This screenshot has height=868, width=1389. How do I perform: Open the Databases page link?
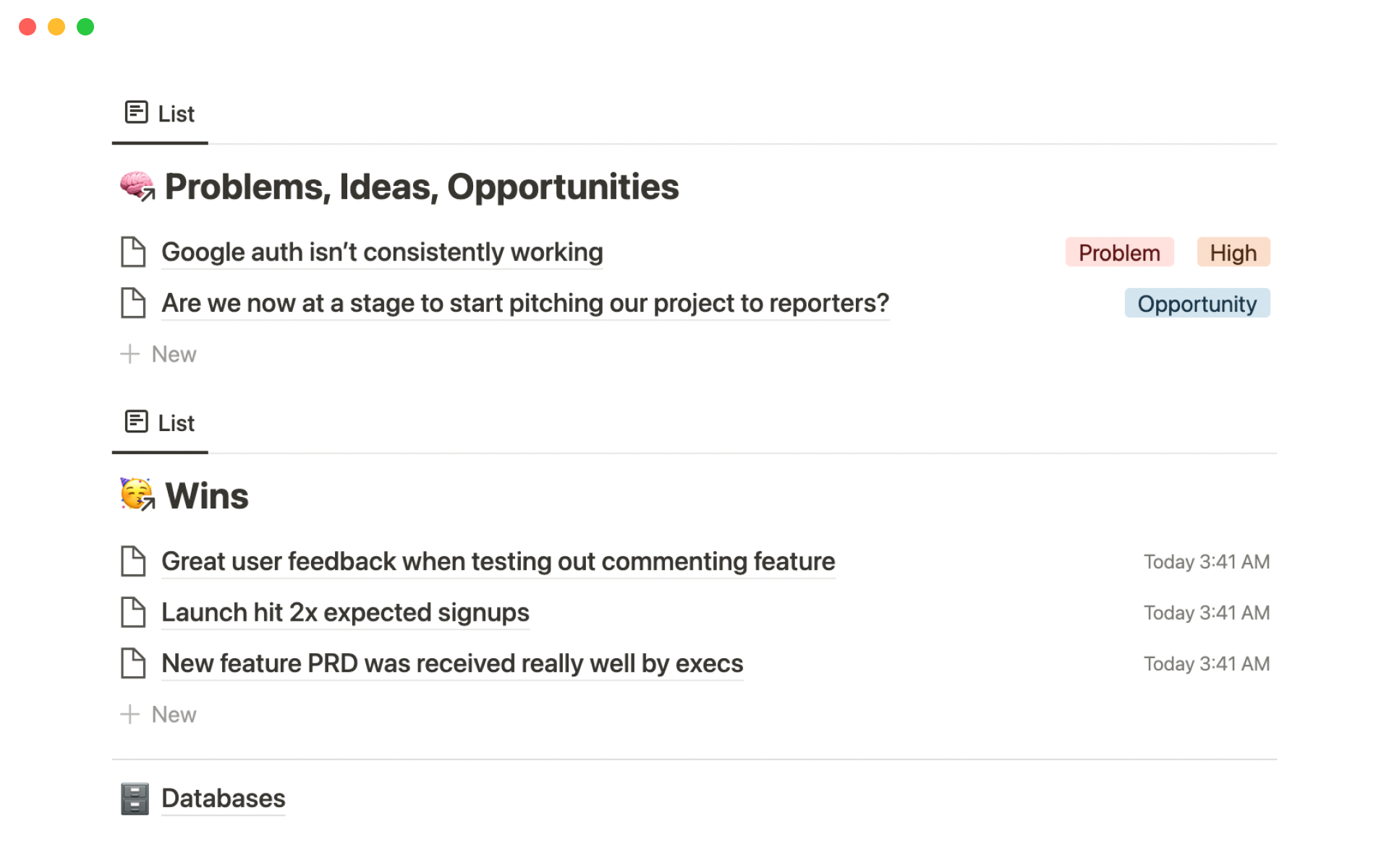tap(223, 799)
